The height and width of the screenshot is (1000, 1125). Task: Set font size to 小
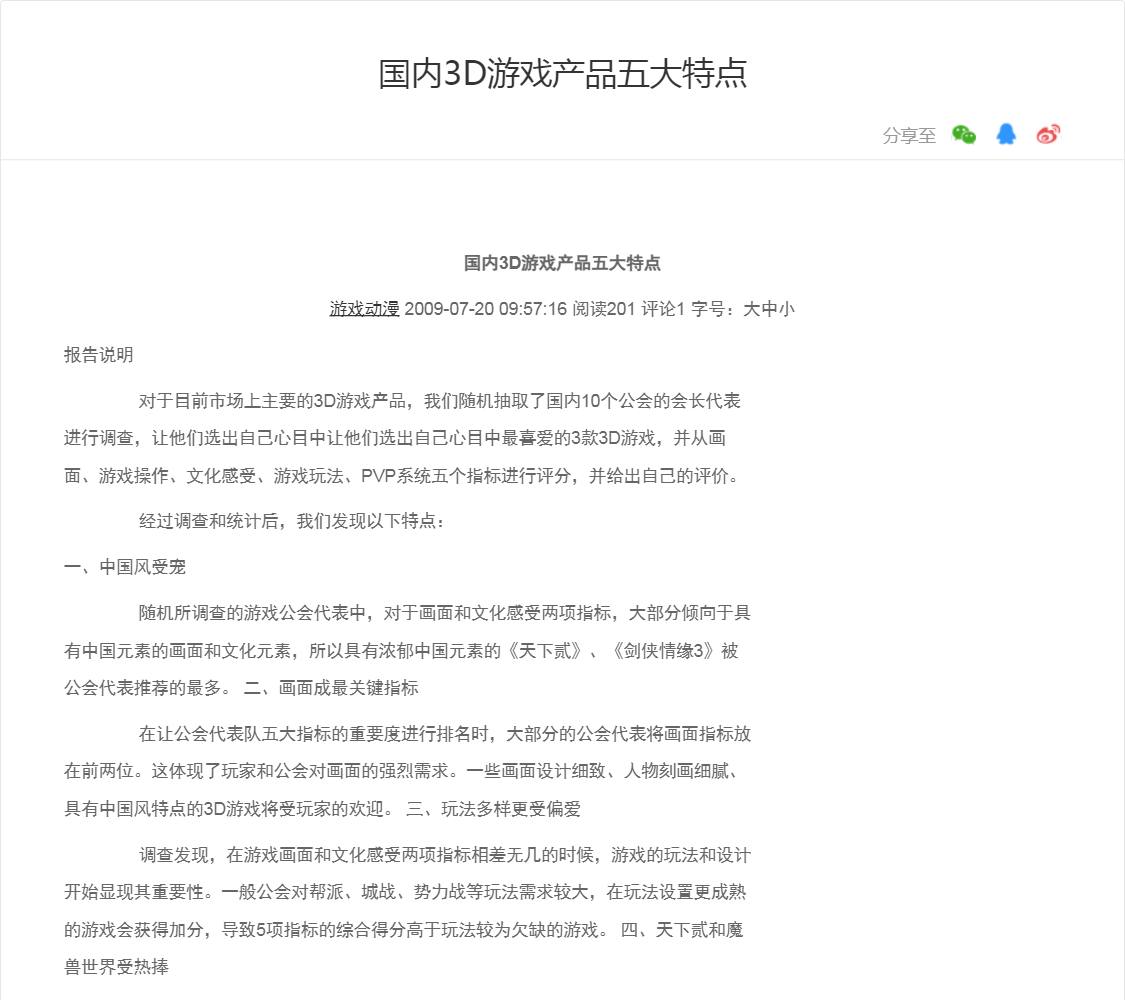point(786,308)
